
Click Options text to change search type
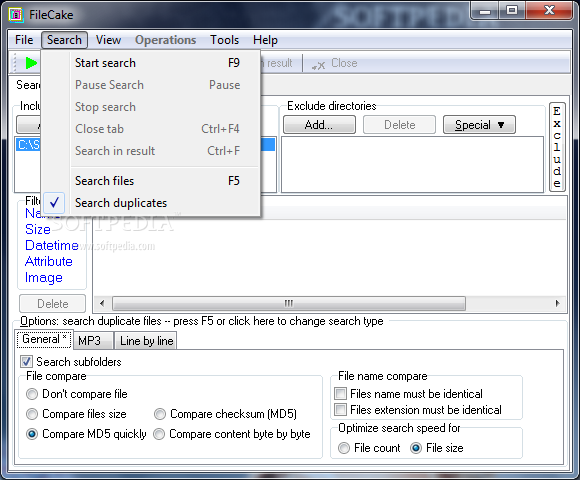click(202, 321)
